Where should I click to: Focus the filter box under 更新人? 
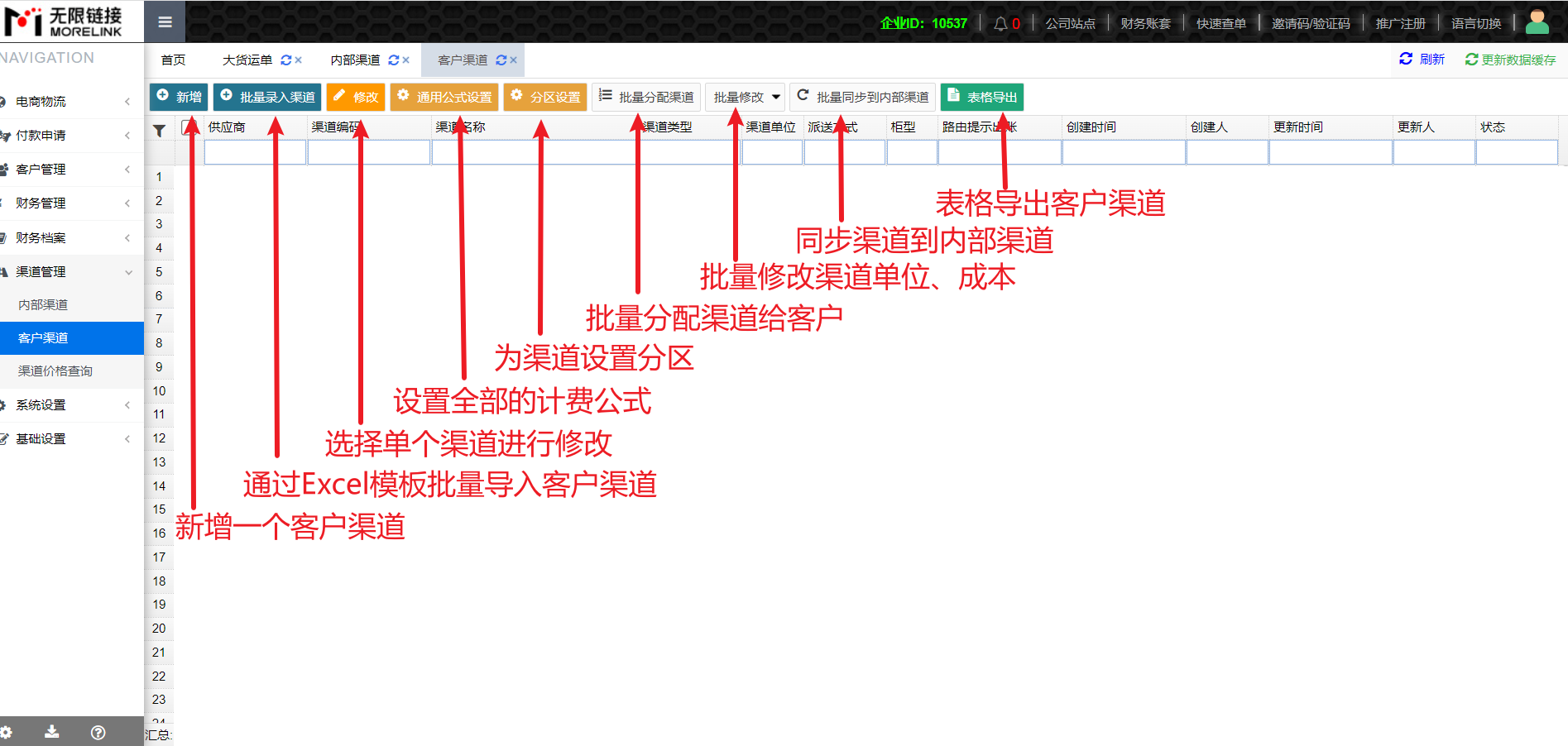(1434, 152)
